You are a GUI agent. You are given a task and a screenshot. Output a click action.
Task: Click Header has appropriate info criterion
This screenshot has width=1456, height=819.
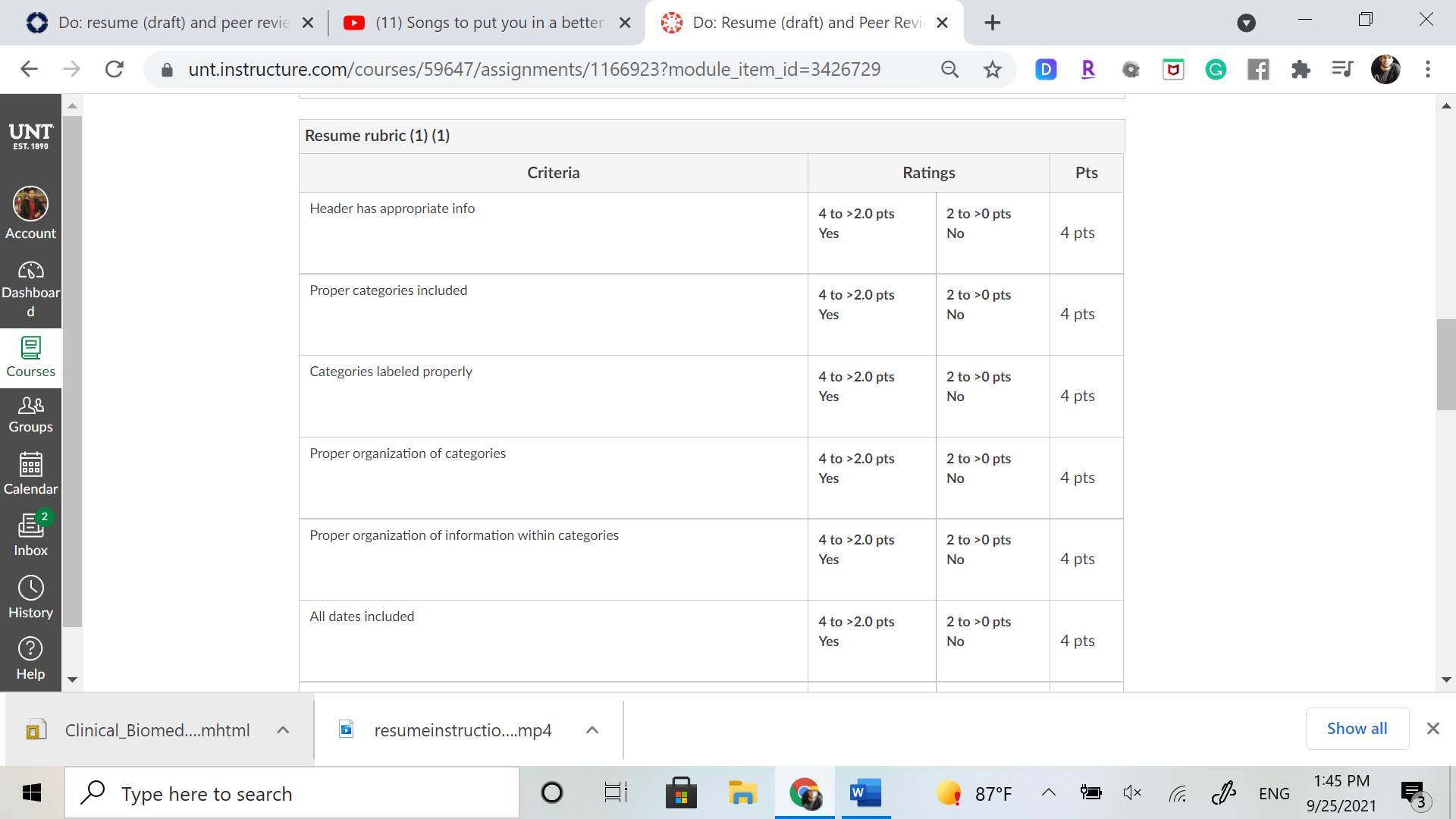[392, 209]
